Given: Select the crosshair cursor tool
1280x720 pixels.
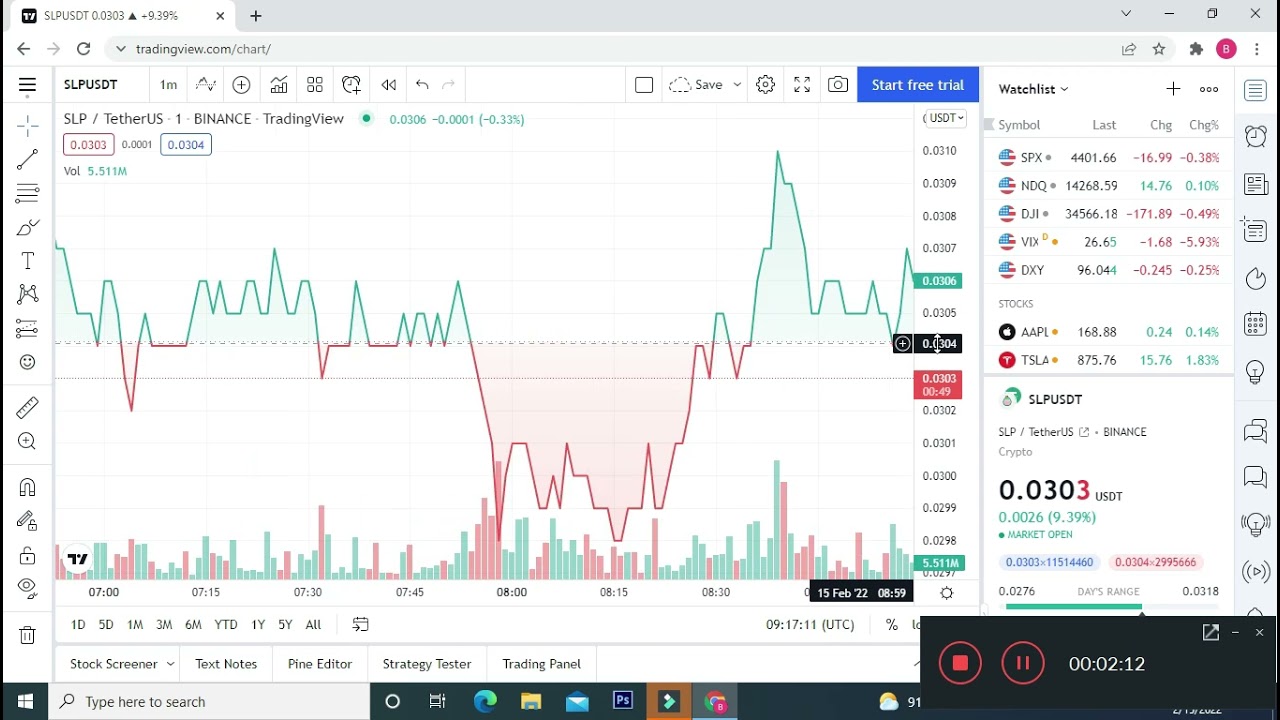Looking at the screenshot, I should coord(27,125).
